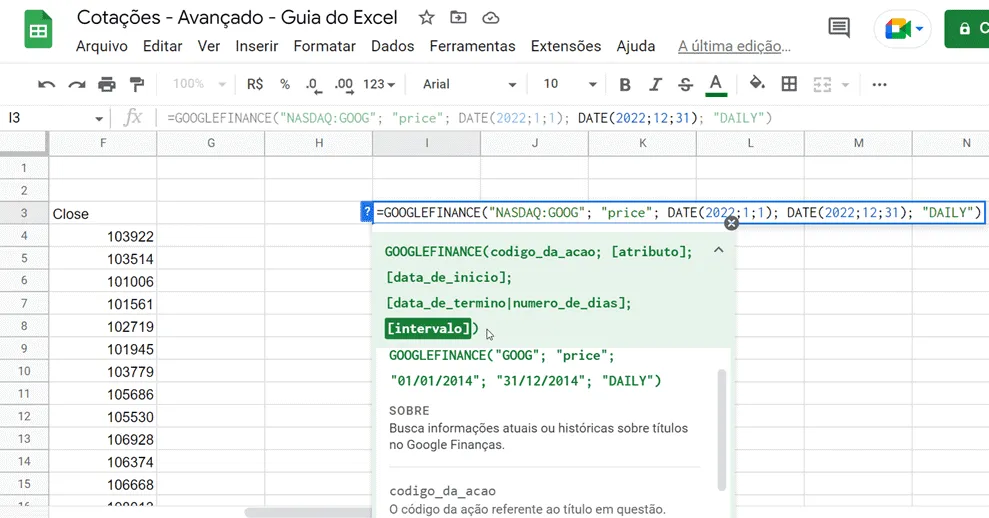
Task: Select row 3 header
Action: [x=24, y=213]
